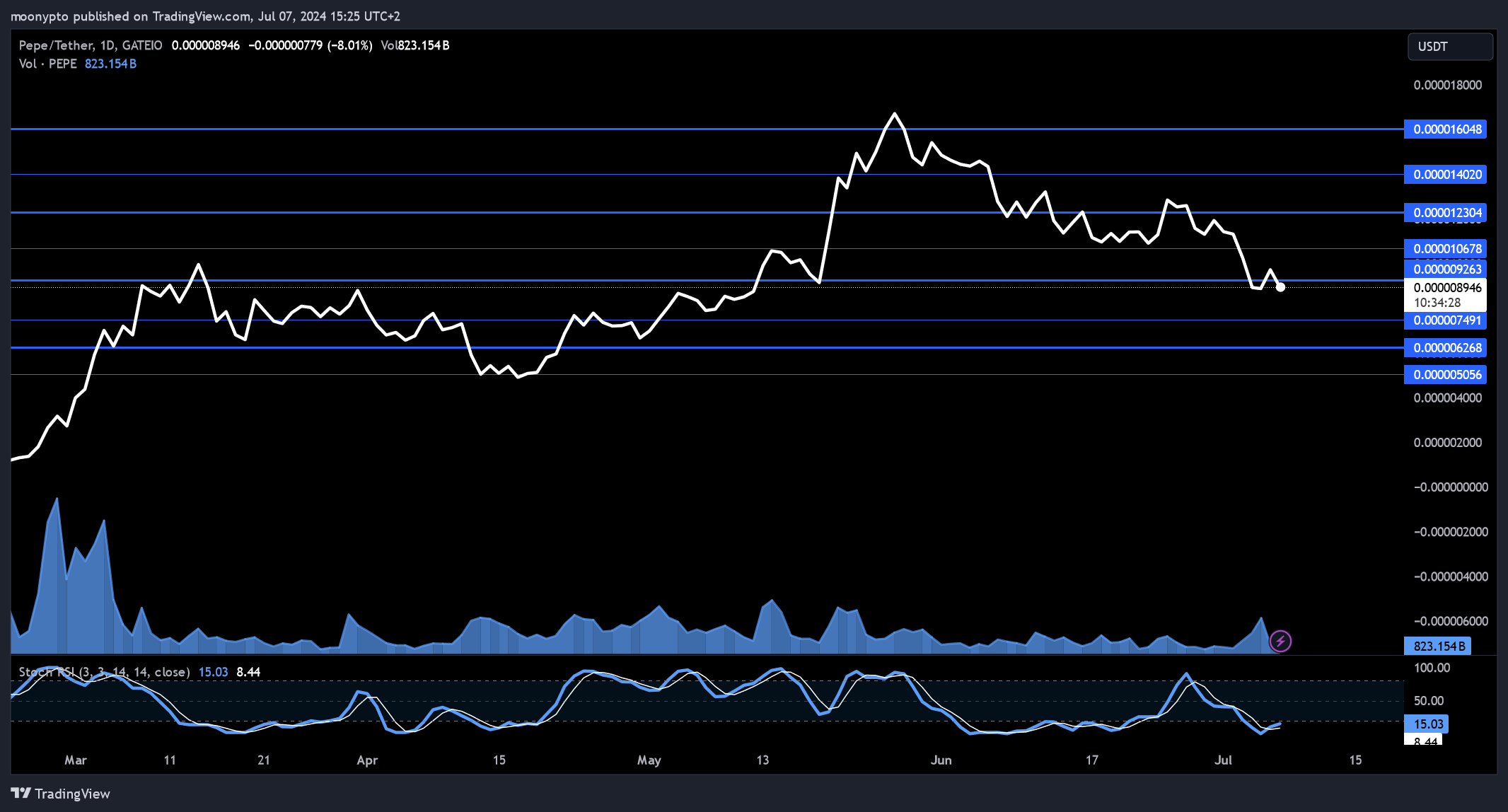Click the May date on time axis
The image size is (1508, 812).
(649, 760)
